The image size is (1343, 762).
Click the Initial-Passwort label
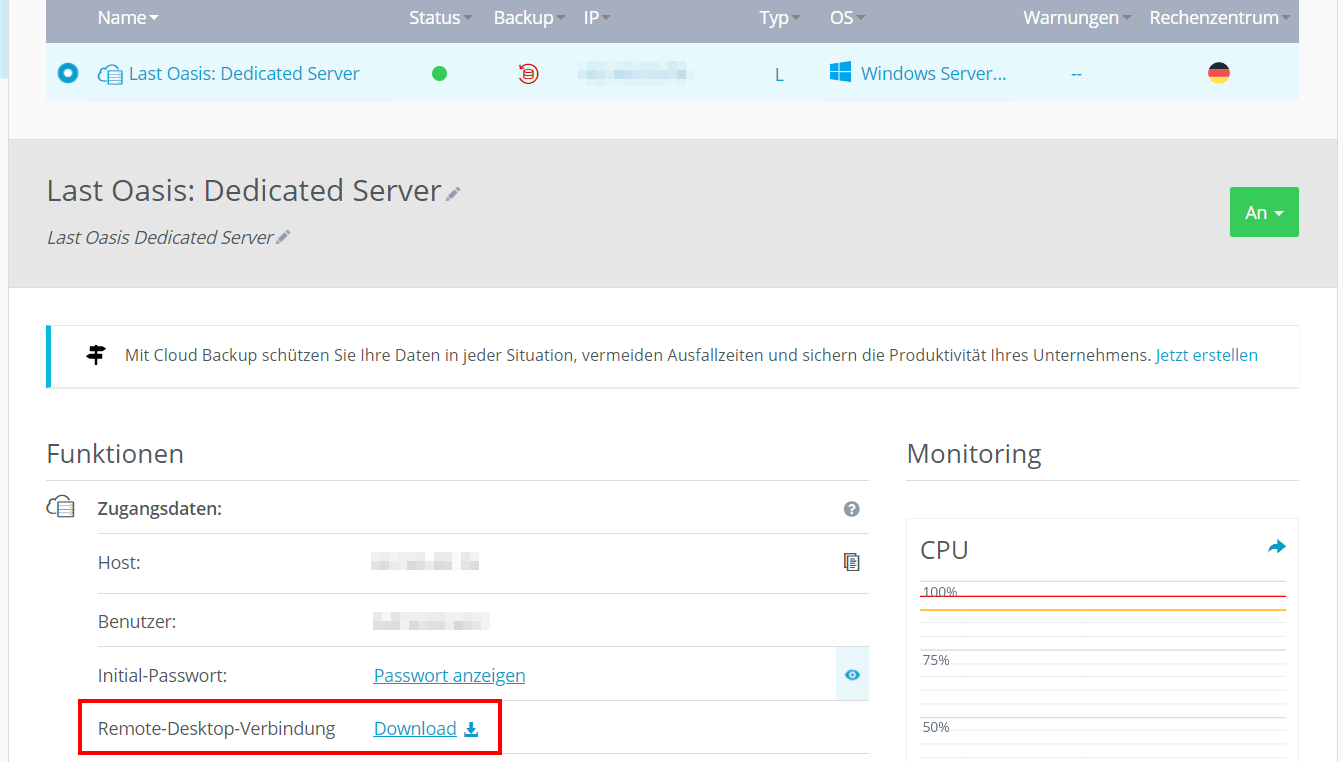coord(163,675)
